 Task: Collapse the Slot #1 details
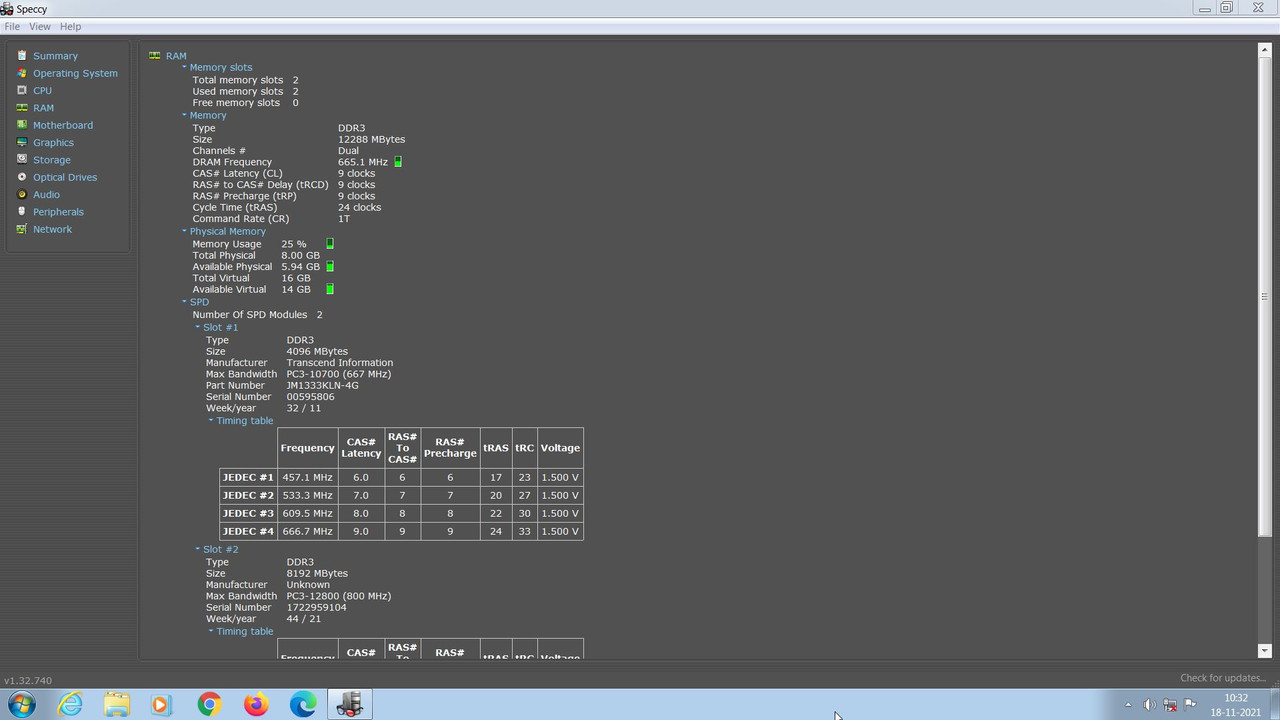click(x=197, y=327)
